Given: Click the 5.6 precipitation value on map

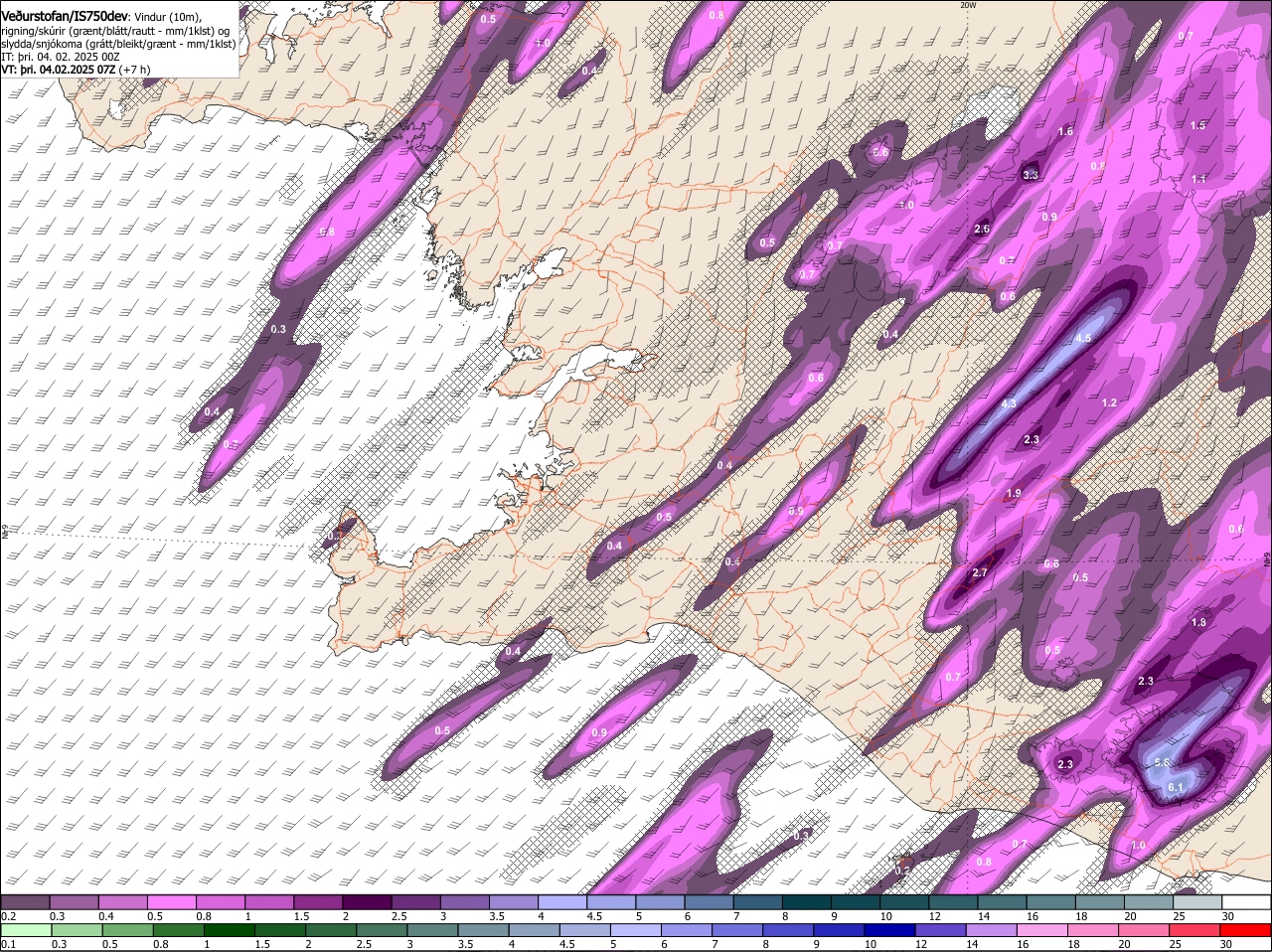Looking at the screenshot, I should point(1163,762).
